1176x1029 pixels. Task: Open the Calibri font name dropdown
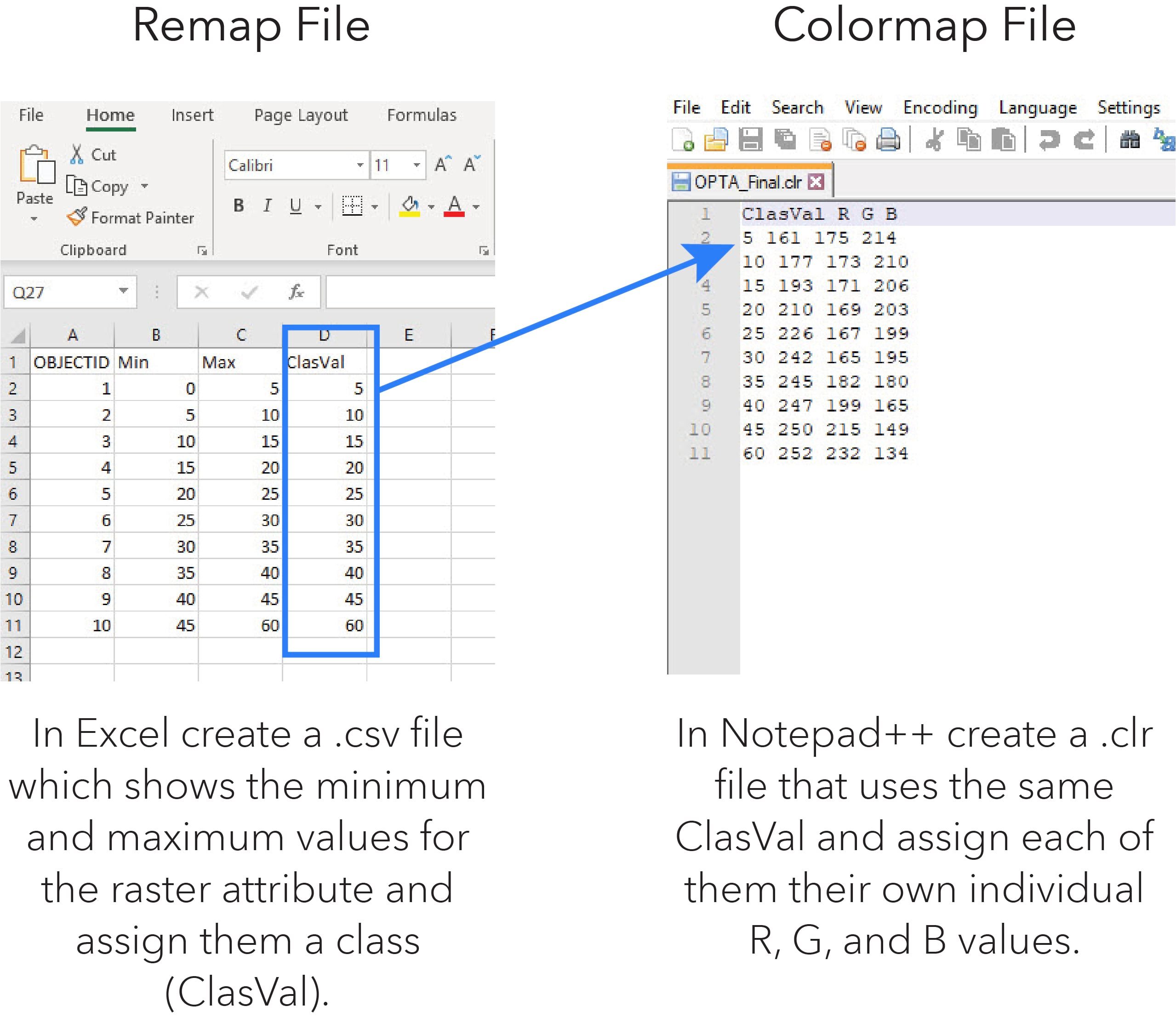[x=360, y=166]
